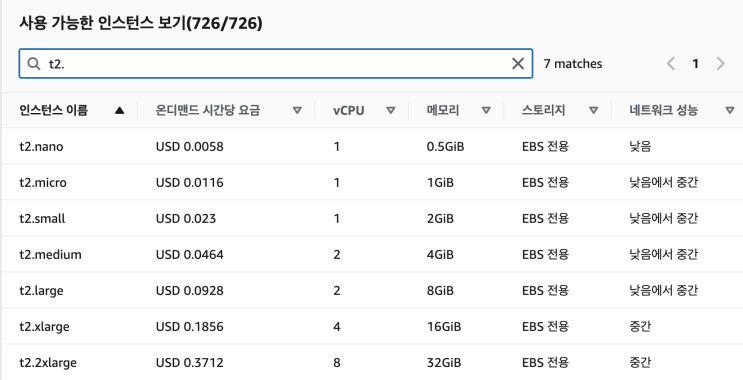Sort by 온디맨드 시간당 요금 arrow
This screenshot has width=743, height=380.
297,110
